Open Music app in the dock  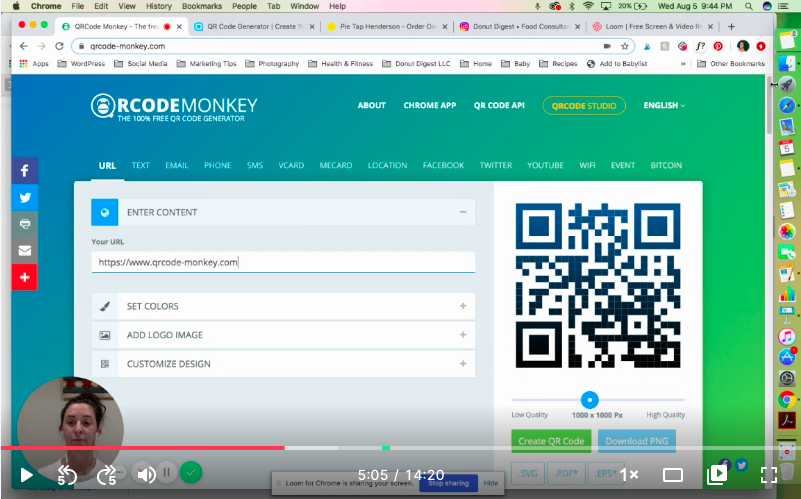[x=787, y=337]
